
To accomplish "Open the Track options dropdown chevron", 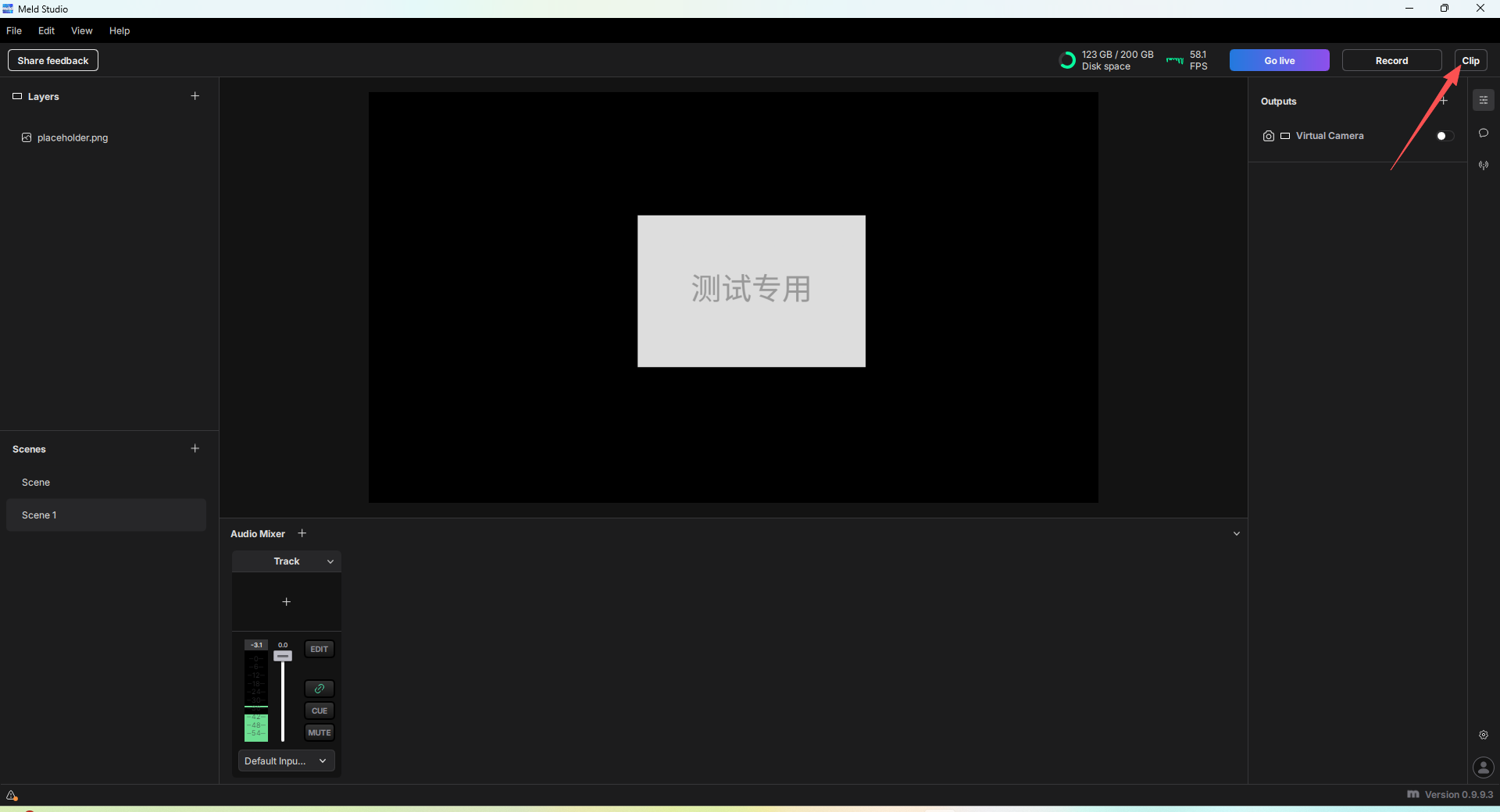I will tap(330, 561).
